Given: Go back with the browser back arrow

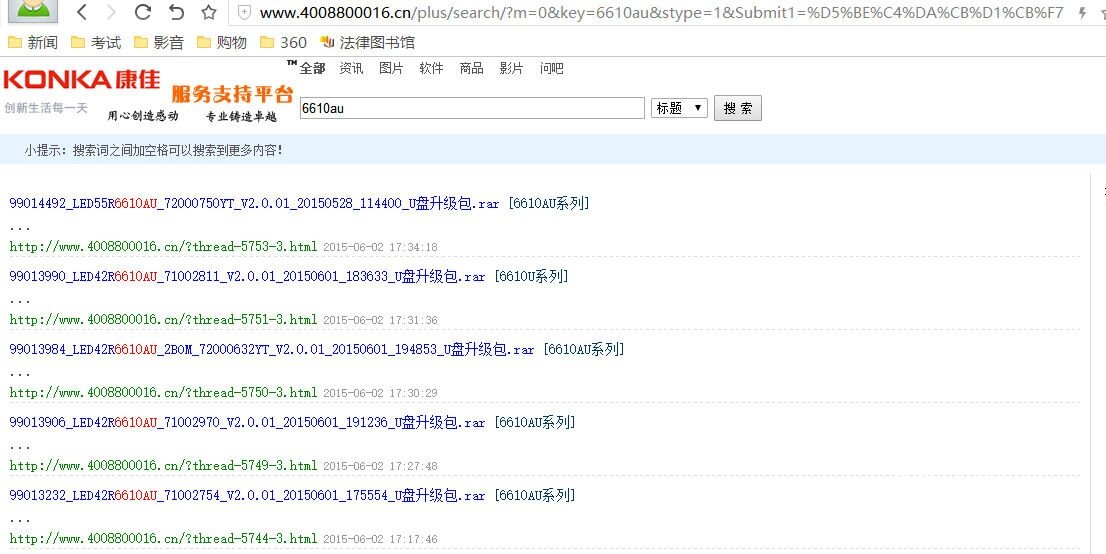Looking at the screenshot, I should click(x=82, y=12).
